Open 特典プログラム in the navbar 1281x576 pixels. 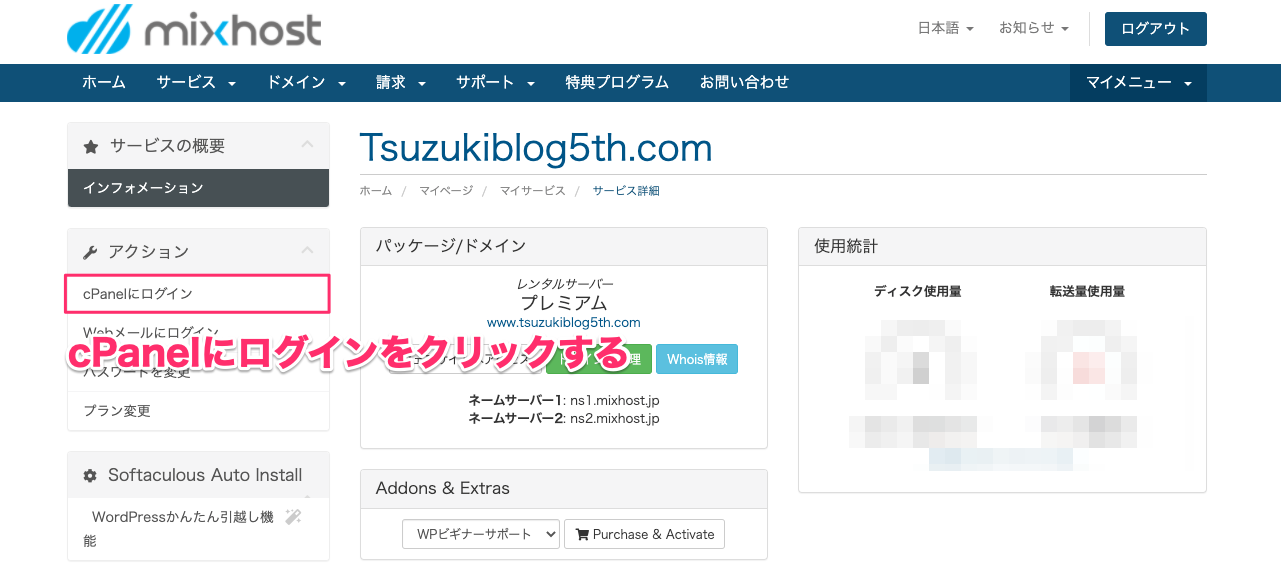pyautogui.click(x=617, y=83)
